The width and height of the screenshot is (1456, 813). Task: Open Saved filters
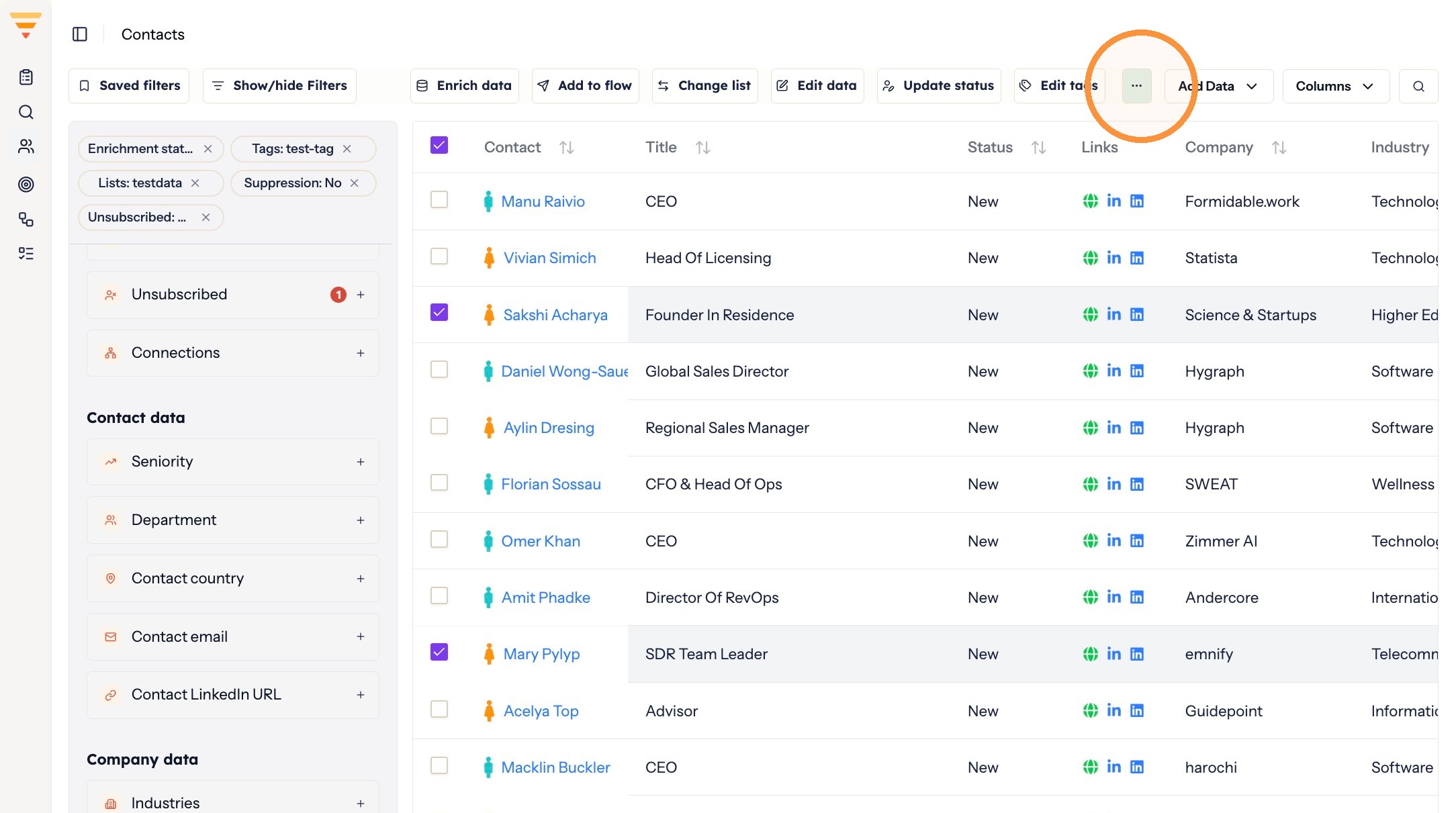(129, 86)
